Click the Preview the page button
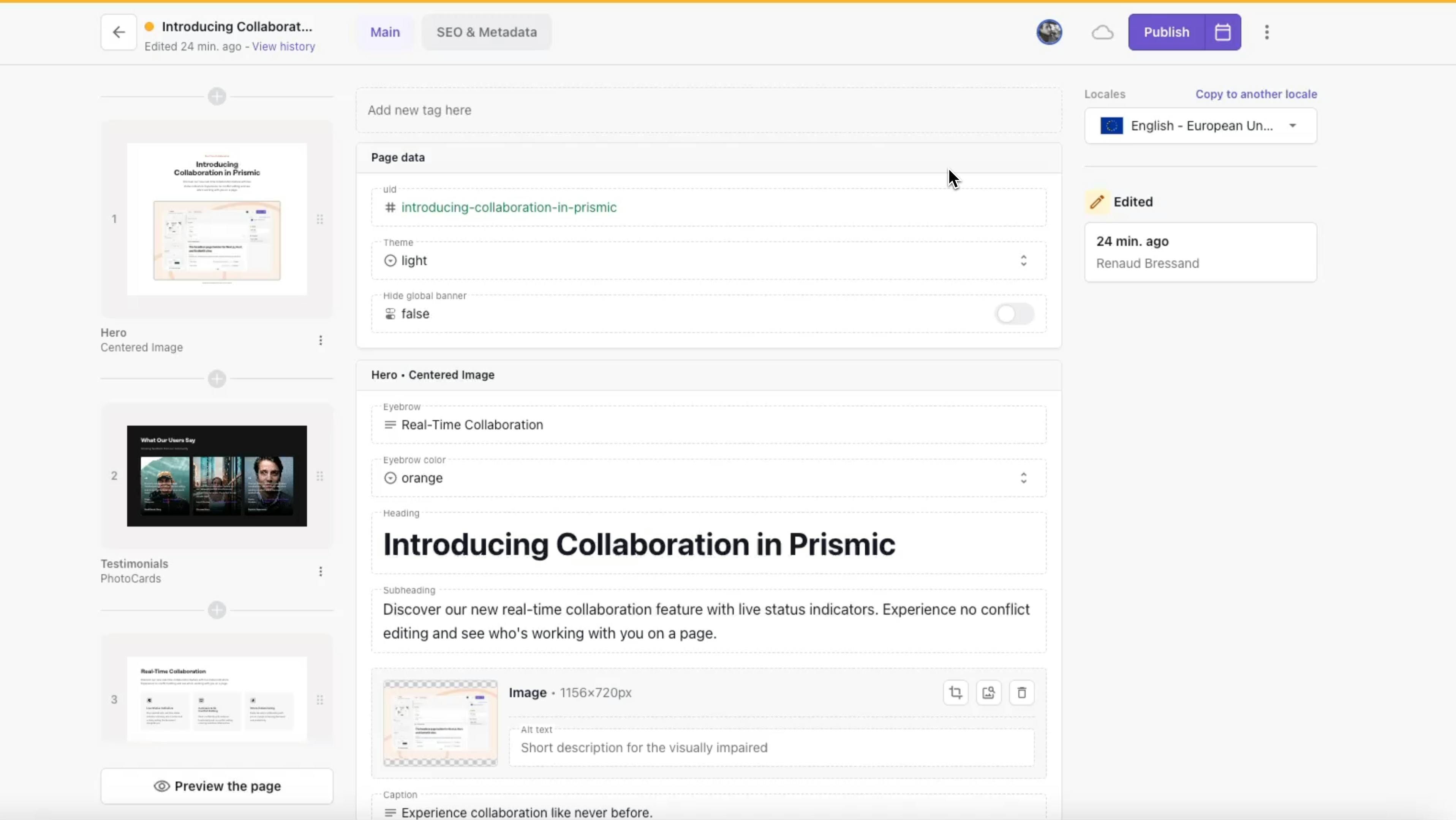The width and height of the screenshot is (1456, 820). 217,785
